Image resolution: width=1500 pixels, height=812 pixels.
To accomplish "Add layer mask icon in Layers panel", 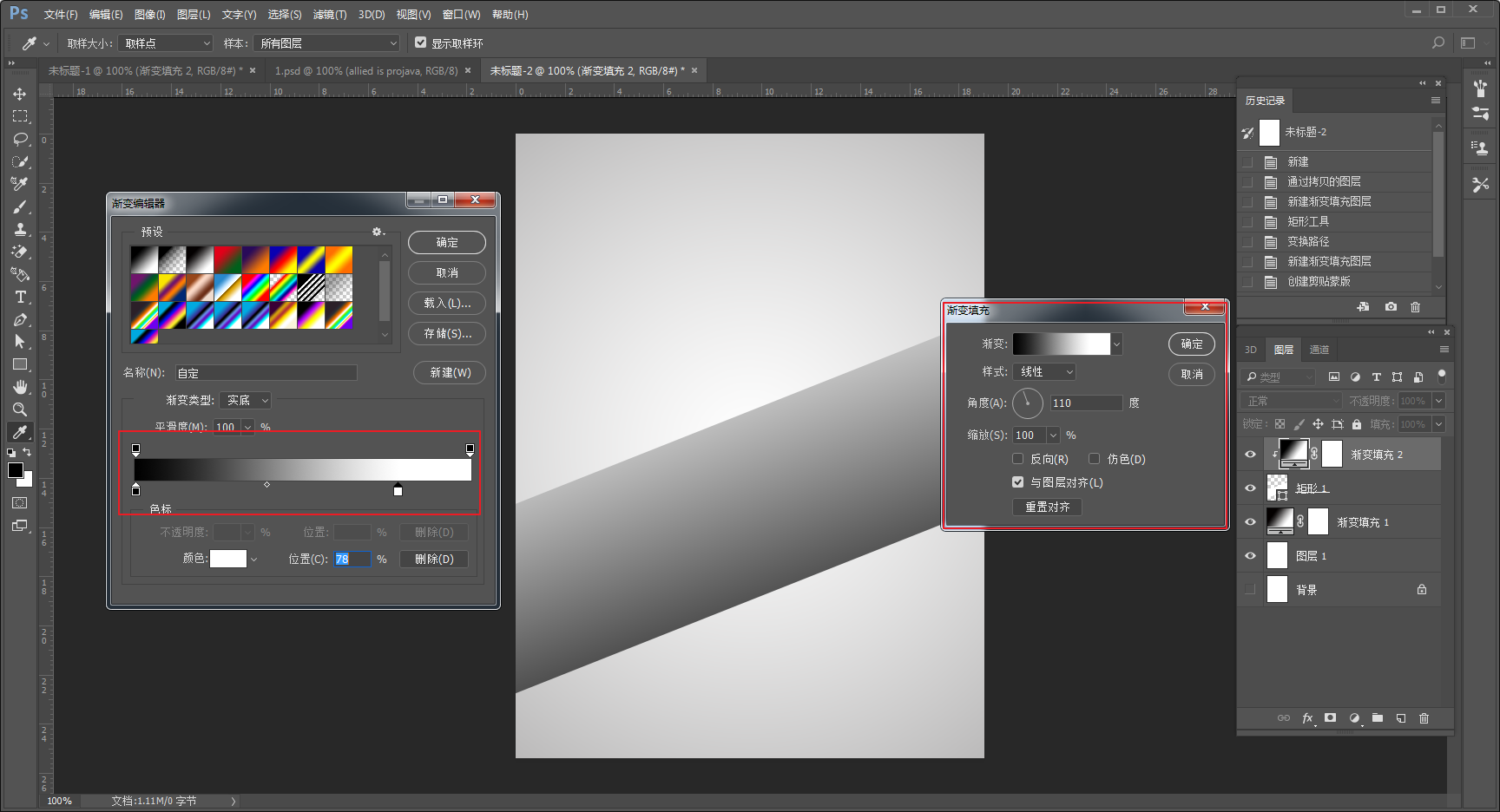I will (x=1330, y=718).
